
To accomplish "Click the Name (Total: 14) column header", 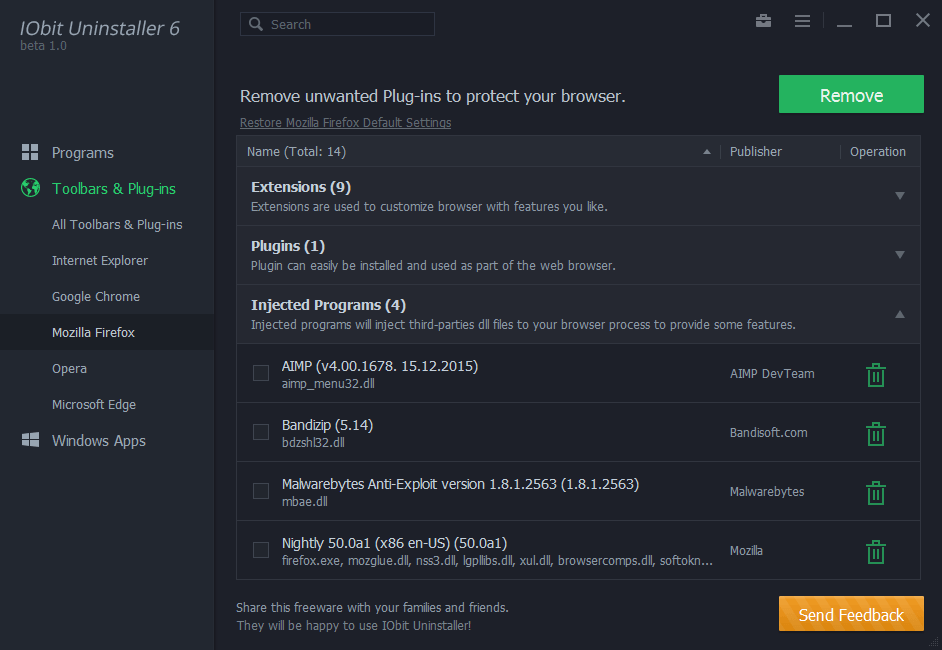I will 296,152.
